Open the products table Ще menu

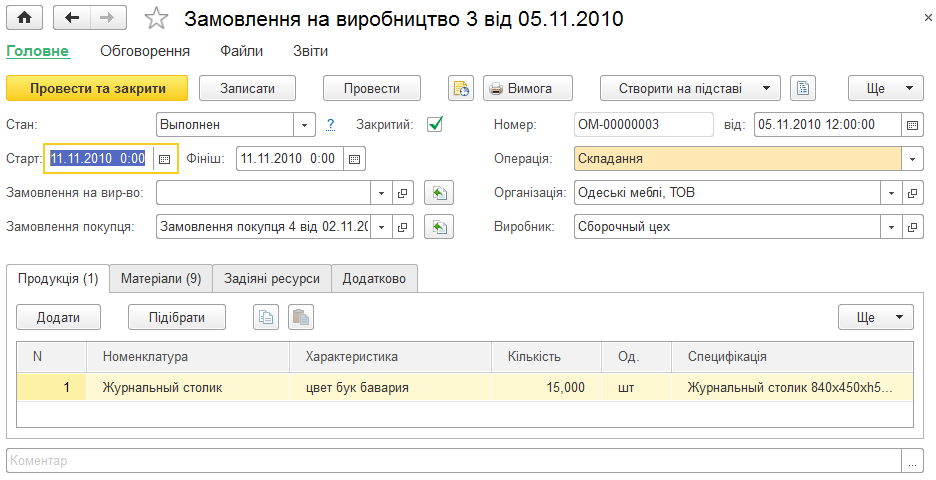pyautogui.click(x=876, y=317)
